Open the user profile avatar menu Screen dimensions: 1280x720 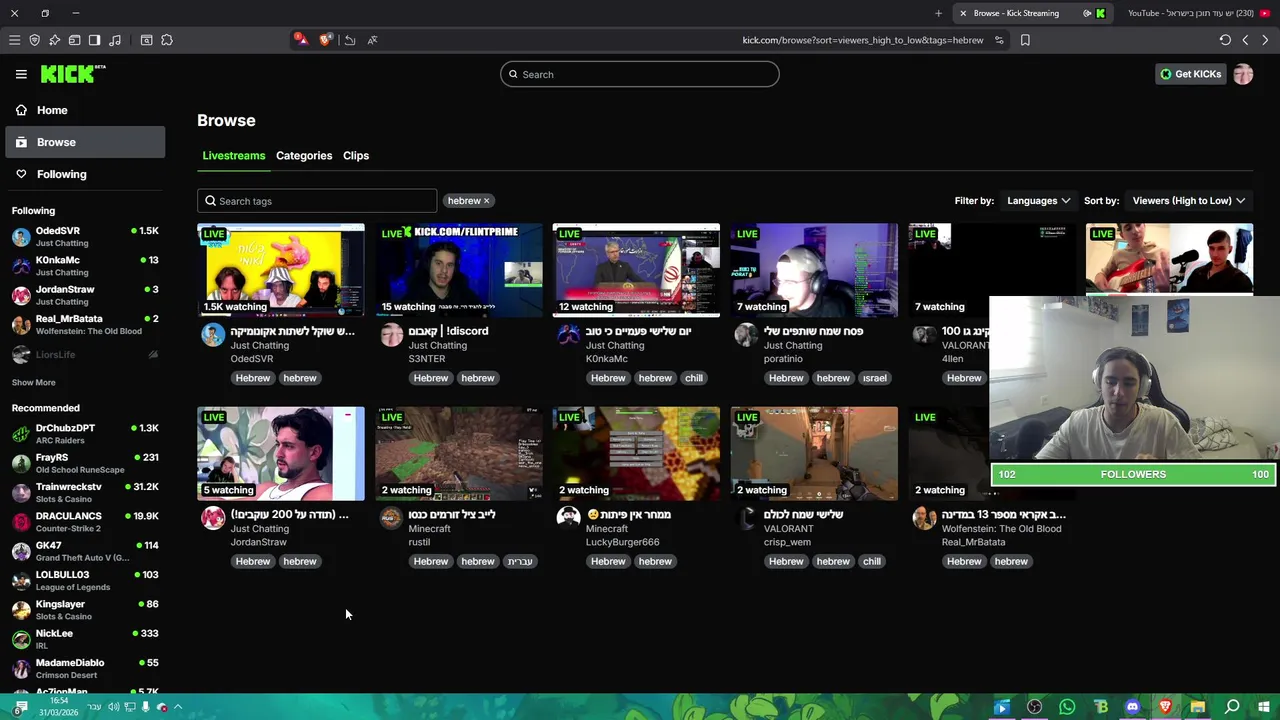pyautogui.click(x=1243, y=74)
